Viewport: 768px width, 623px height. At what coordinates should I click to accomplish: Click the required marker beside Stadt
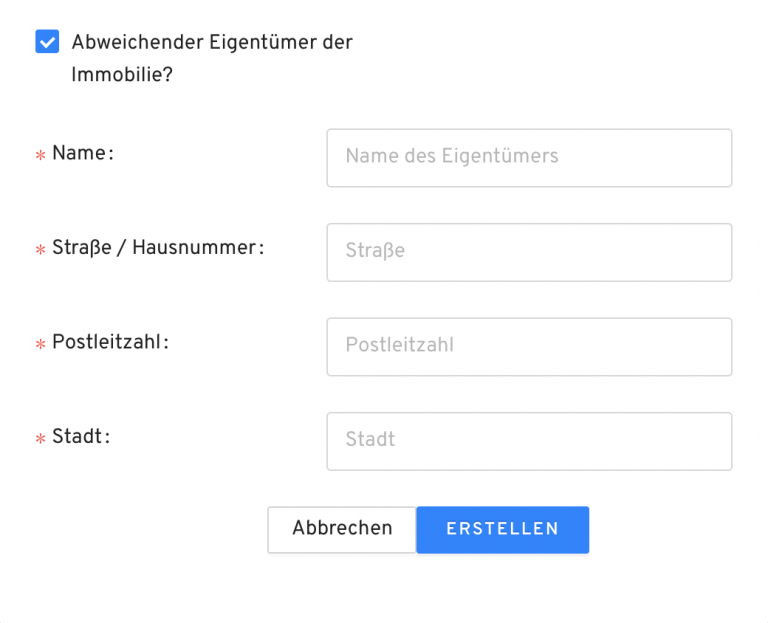click(41, 439)
